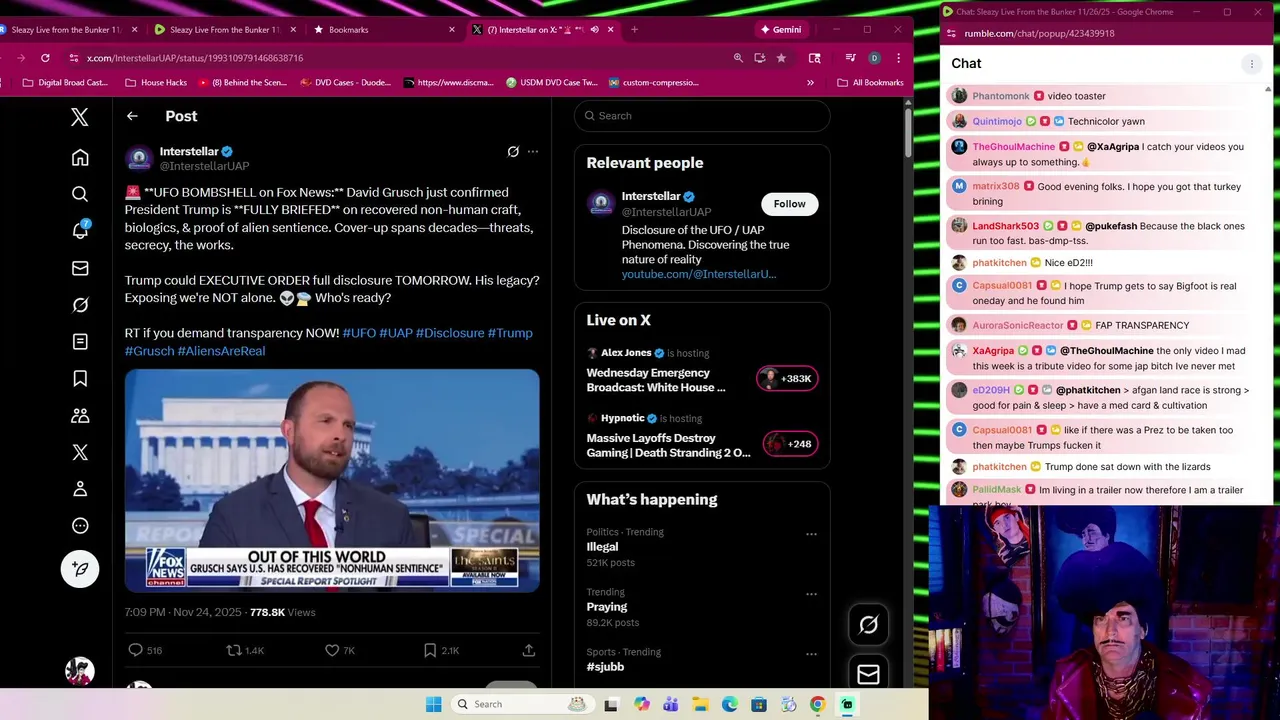Viewport: 1280px width, 720px height.
Task: Open floating Messages envelope button
Action: 868,675
